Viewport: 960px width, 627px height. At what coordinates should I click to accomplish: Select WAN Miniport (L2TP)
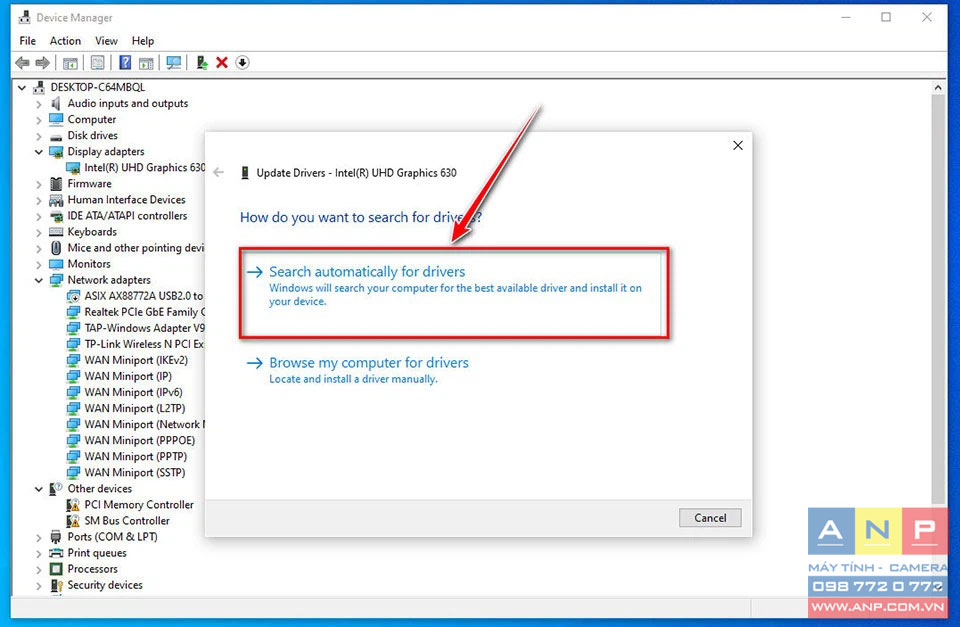coord(135,408)
